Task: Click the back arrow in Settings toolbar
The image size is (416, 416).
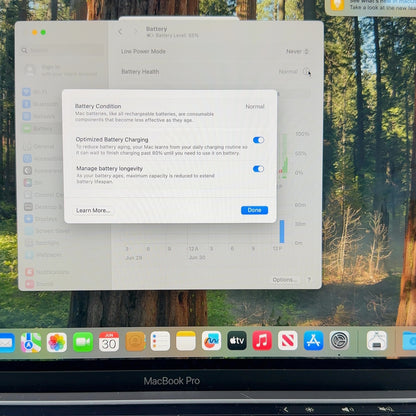Action: coord(120,32)
